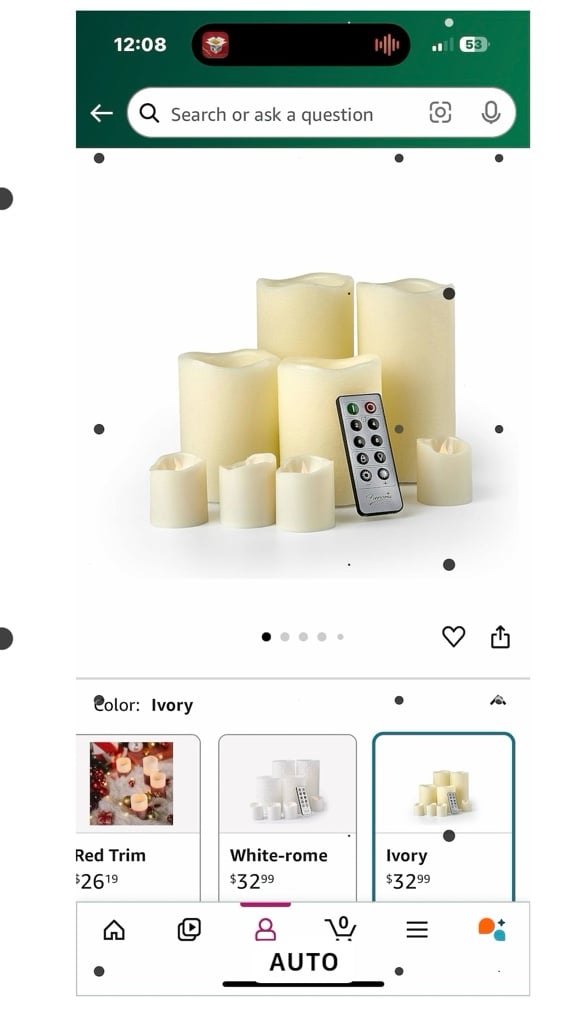This screenshot has height=1019, width=586.
Task: Open the profile account tab
Action: click(265, 929)
